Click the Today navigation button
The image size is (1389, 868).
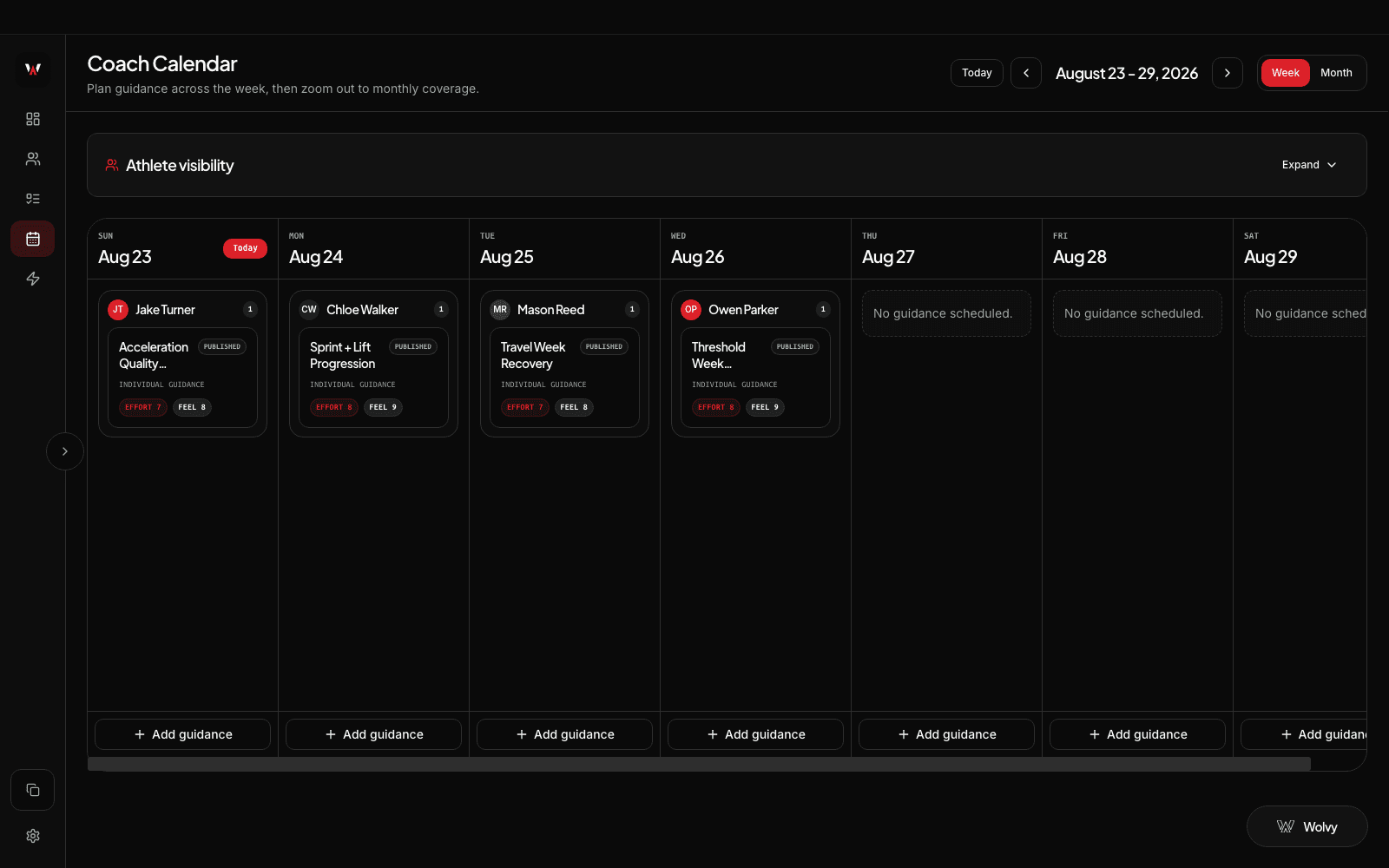pyautogui.click(x=977, y=73)
